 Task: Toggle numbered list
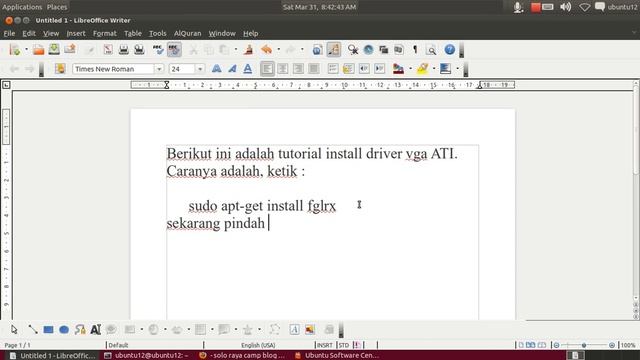[x=333, y=69]
